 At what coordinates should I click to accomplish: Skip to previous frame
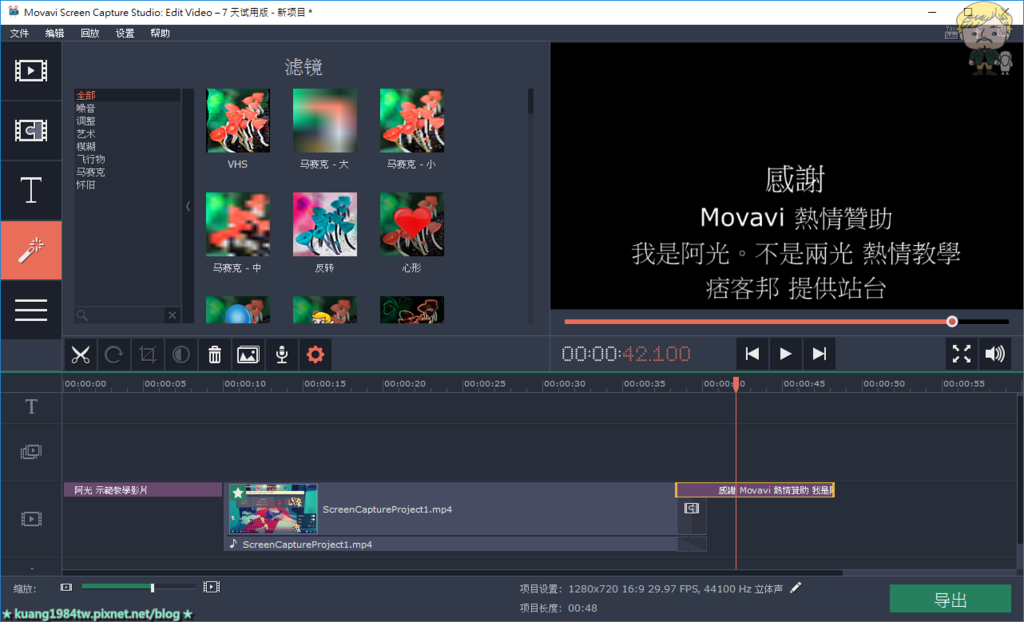point(752,354)
